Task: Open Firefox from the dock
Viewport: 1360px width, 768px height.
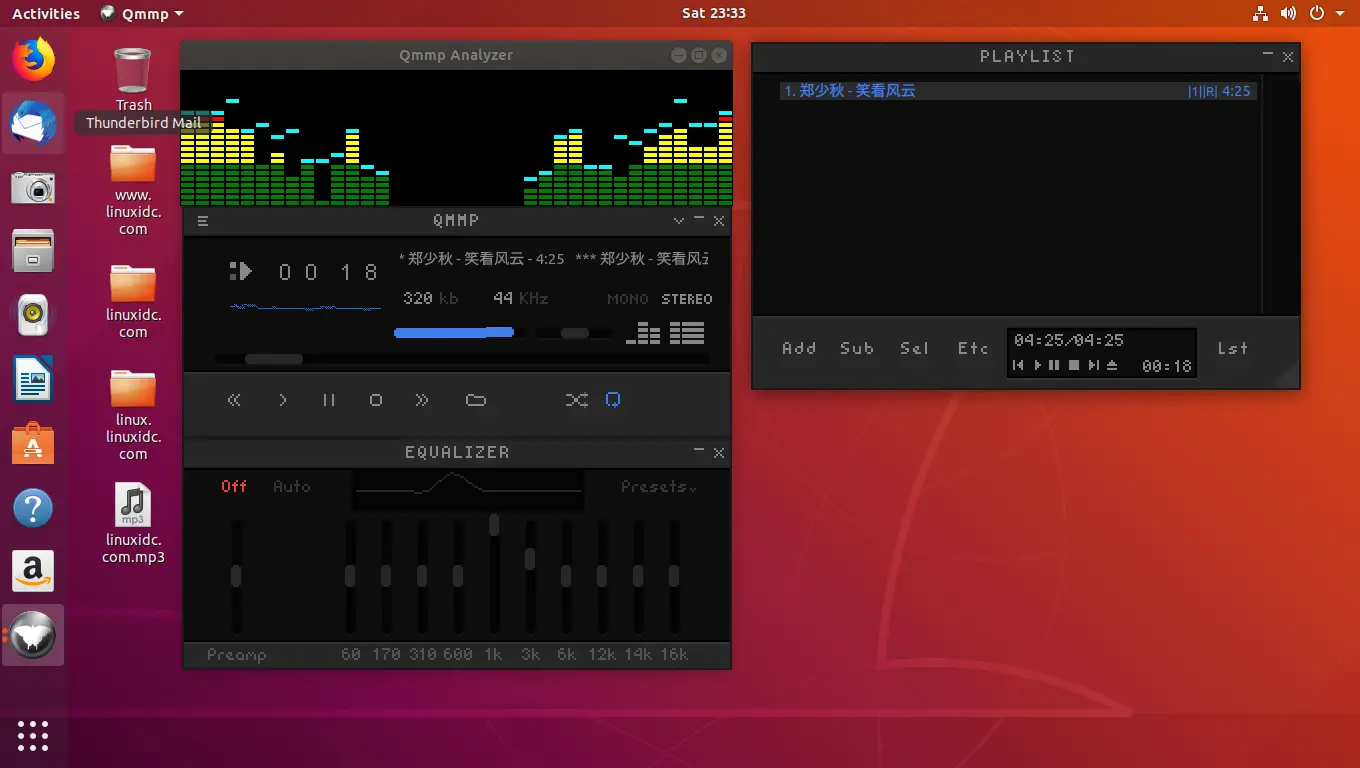Action: pyautogui.click(x=33, y=59)
